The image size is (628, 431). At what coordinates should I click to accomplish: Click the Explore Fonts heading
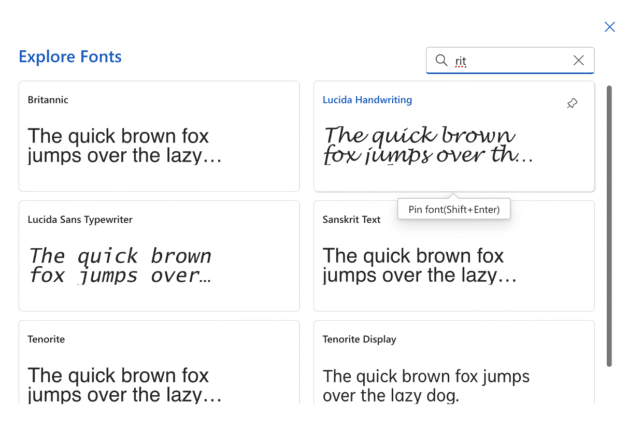70,57
